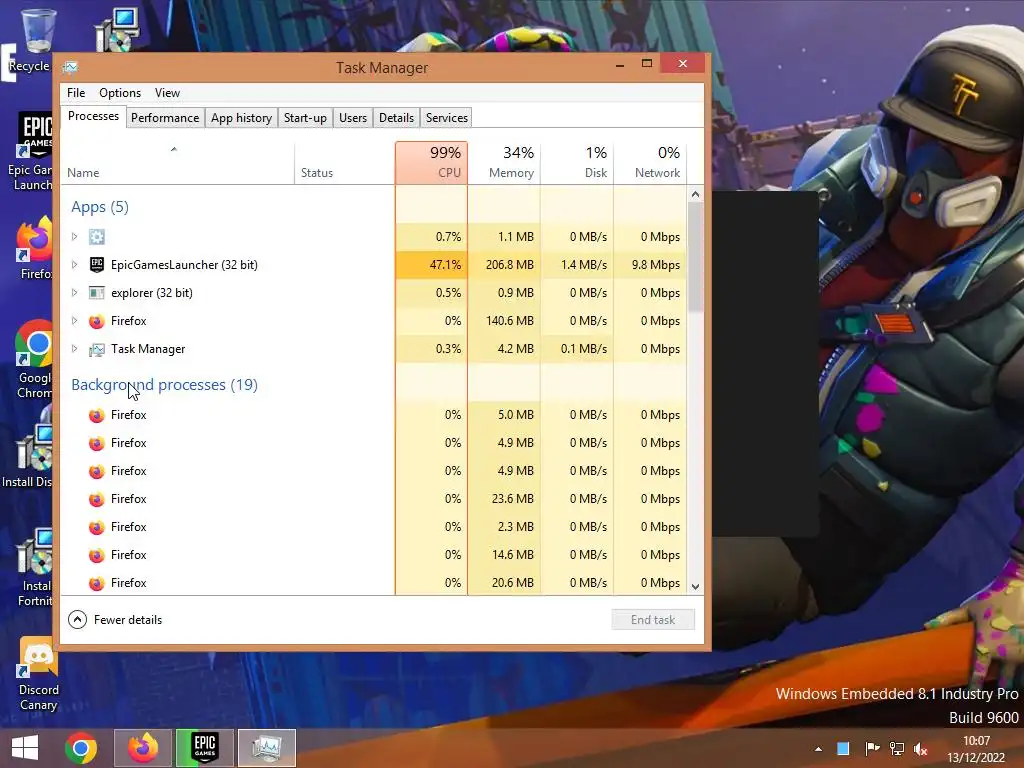This screenshot has width=1024, height=768.
Task: Select the Firefox desktop shortcut
Action: tap(33, 248)
